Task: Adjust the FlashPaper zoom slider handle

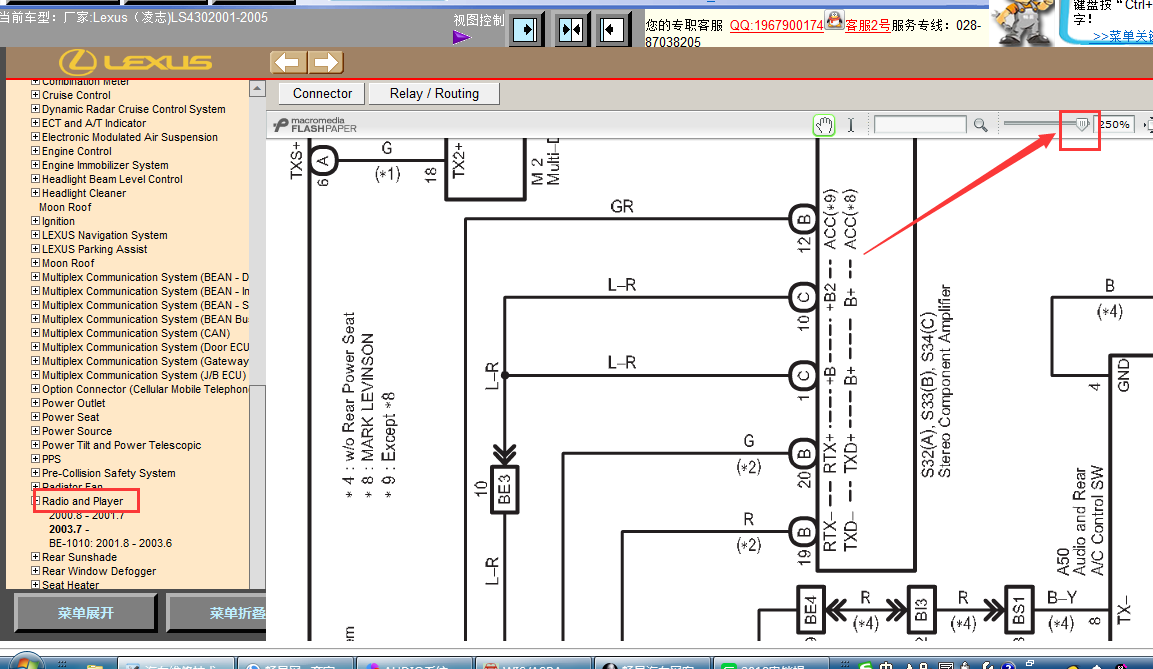Action: 1082,124
